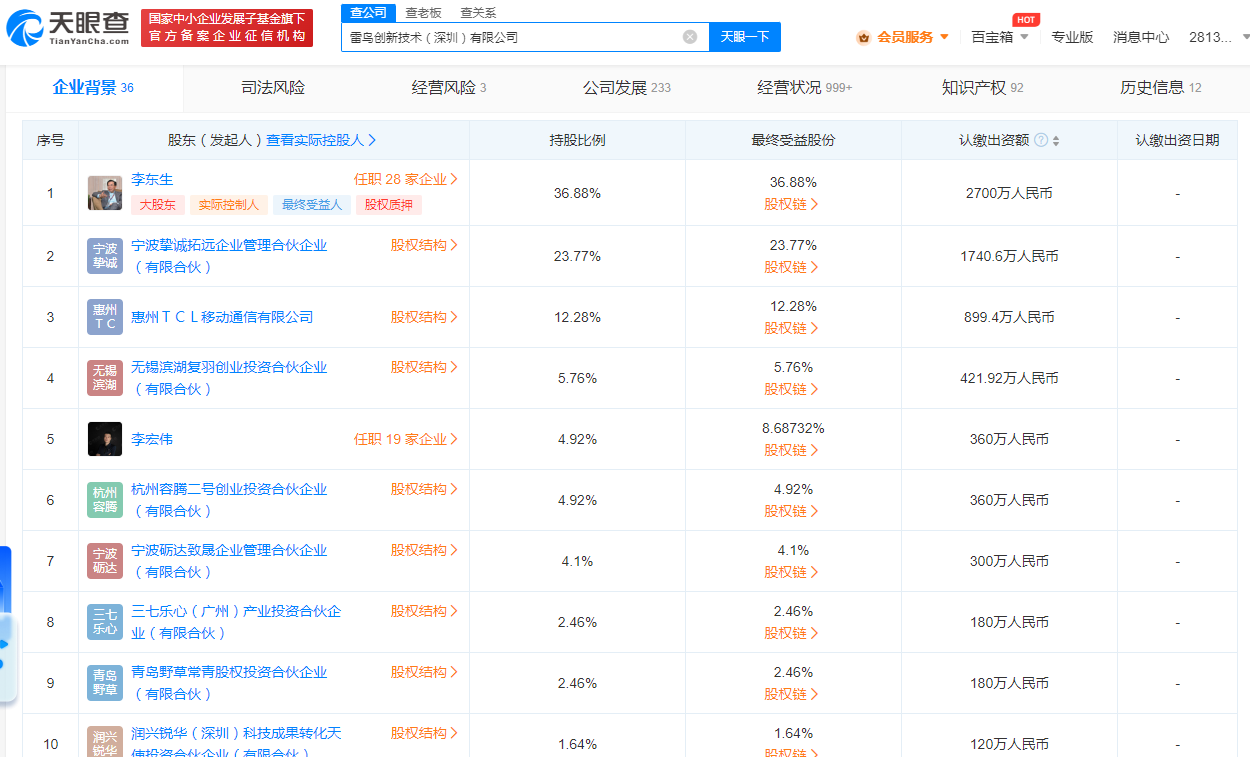
Task: Expand the 会员服务 dropdown
Action: click(x=944, y=37)
